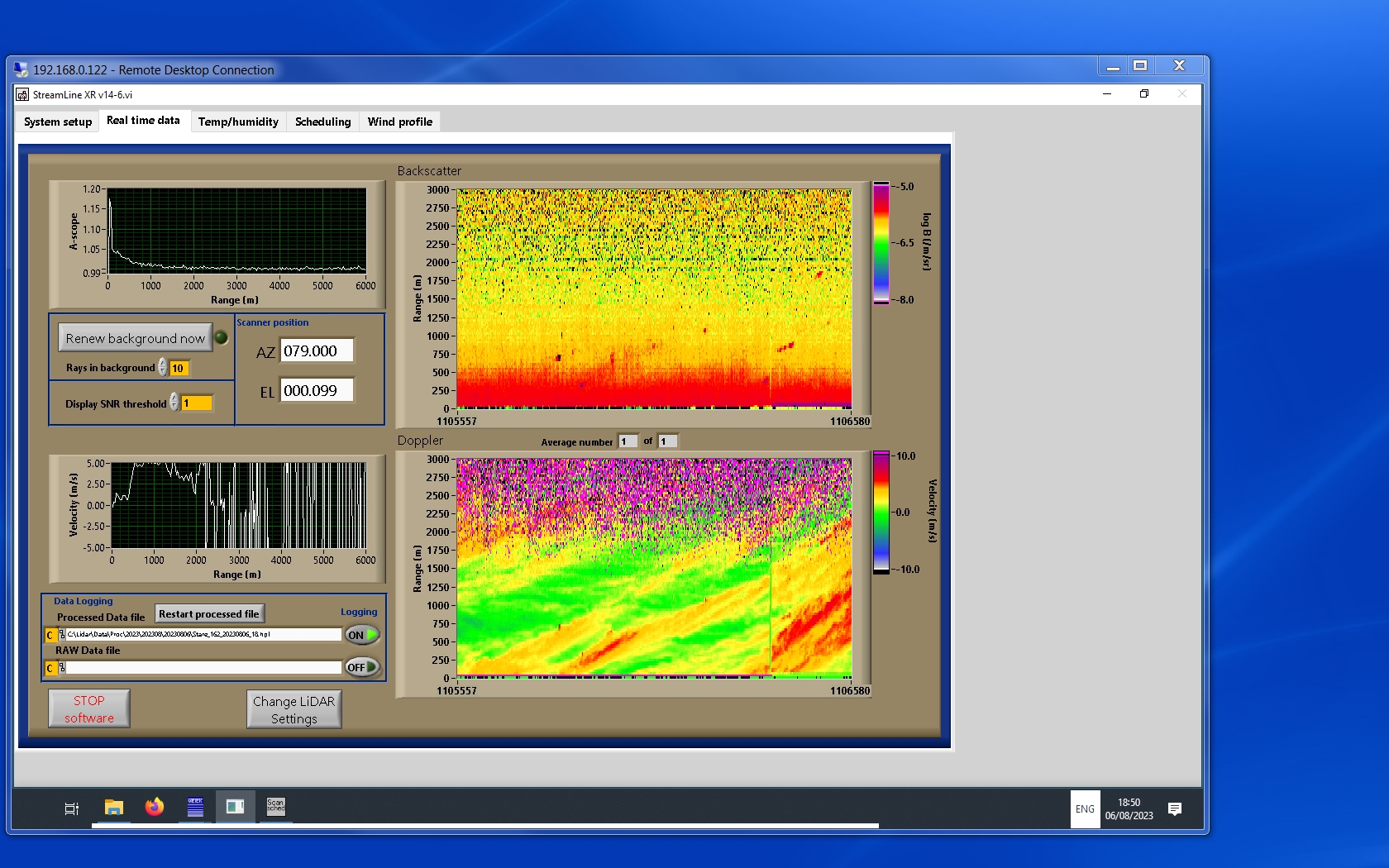Adjust the Rays in background stepper

[163, 367]
